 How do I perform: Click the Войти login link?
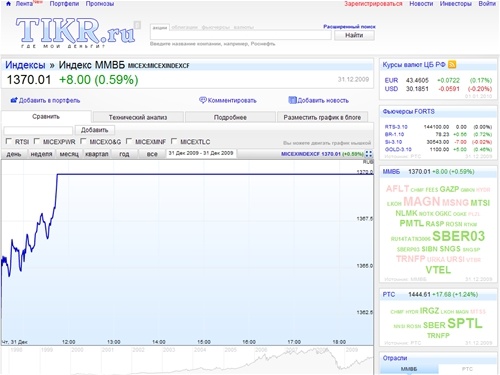(487, 4)
